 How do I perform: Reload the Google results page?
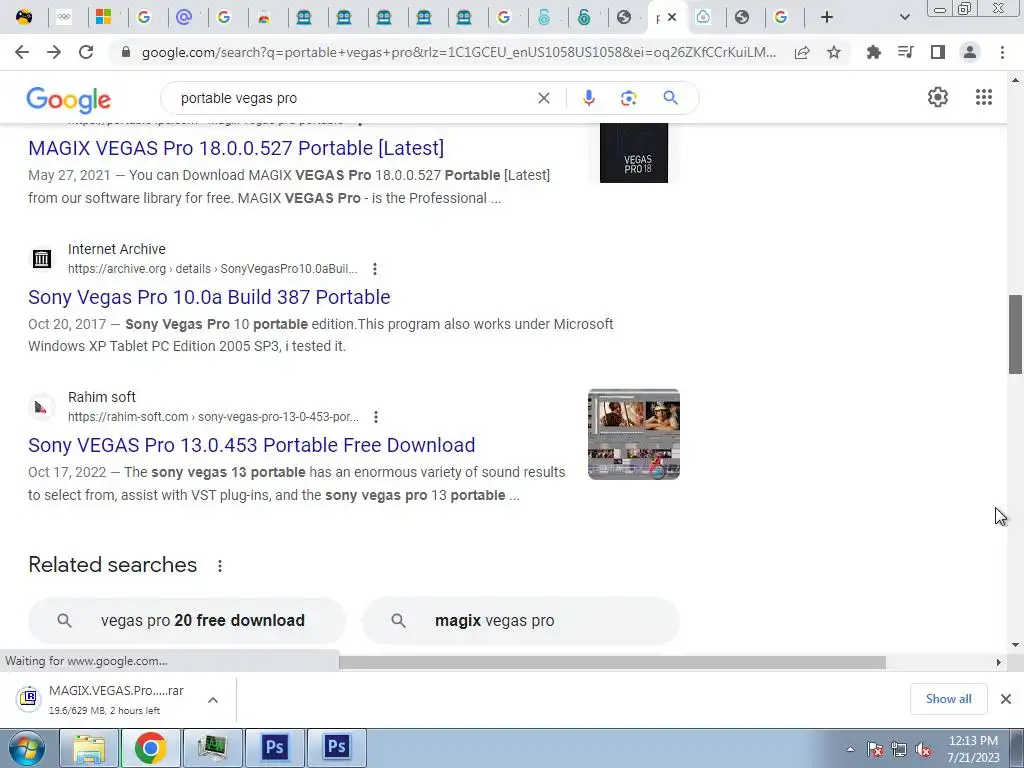(86, 52)
